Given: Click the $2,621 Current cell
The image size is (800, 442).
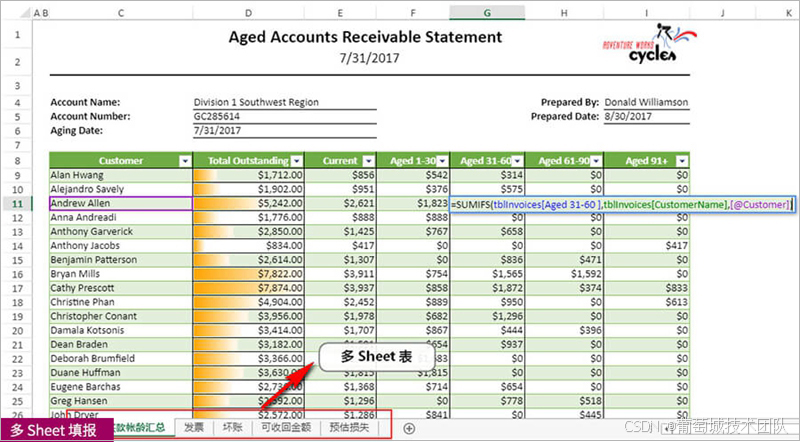Looking at the screenshot, I should click(x=340, y=204).
